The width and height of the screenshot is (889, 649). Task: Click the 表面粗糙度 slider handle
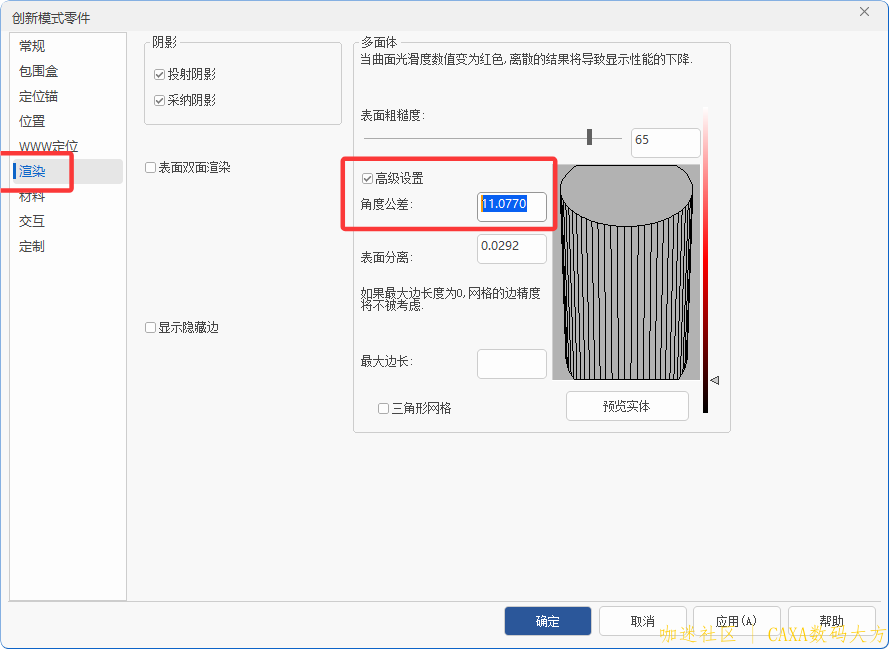[590, 137]
